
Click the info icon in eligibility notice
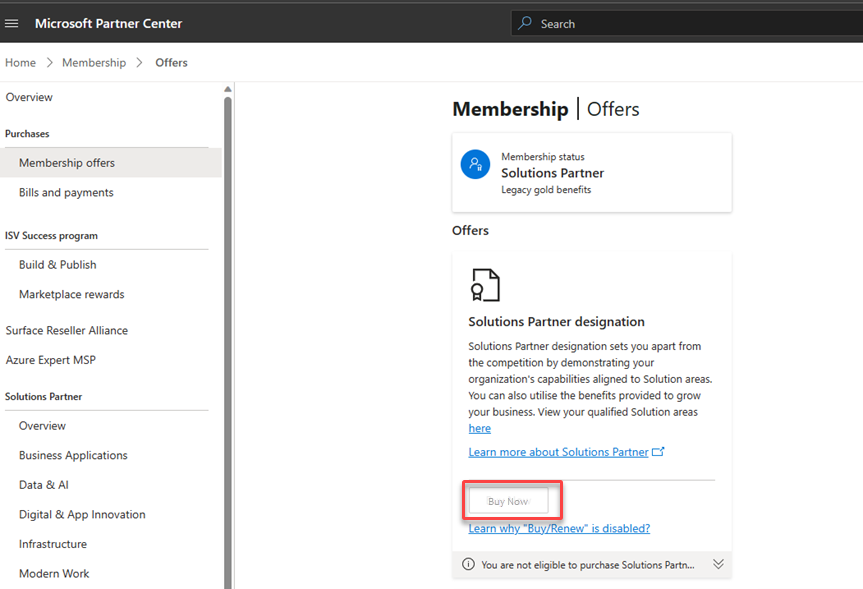pyautogui.click(x=468, y=564)
